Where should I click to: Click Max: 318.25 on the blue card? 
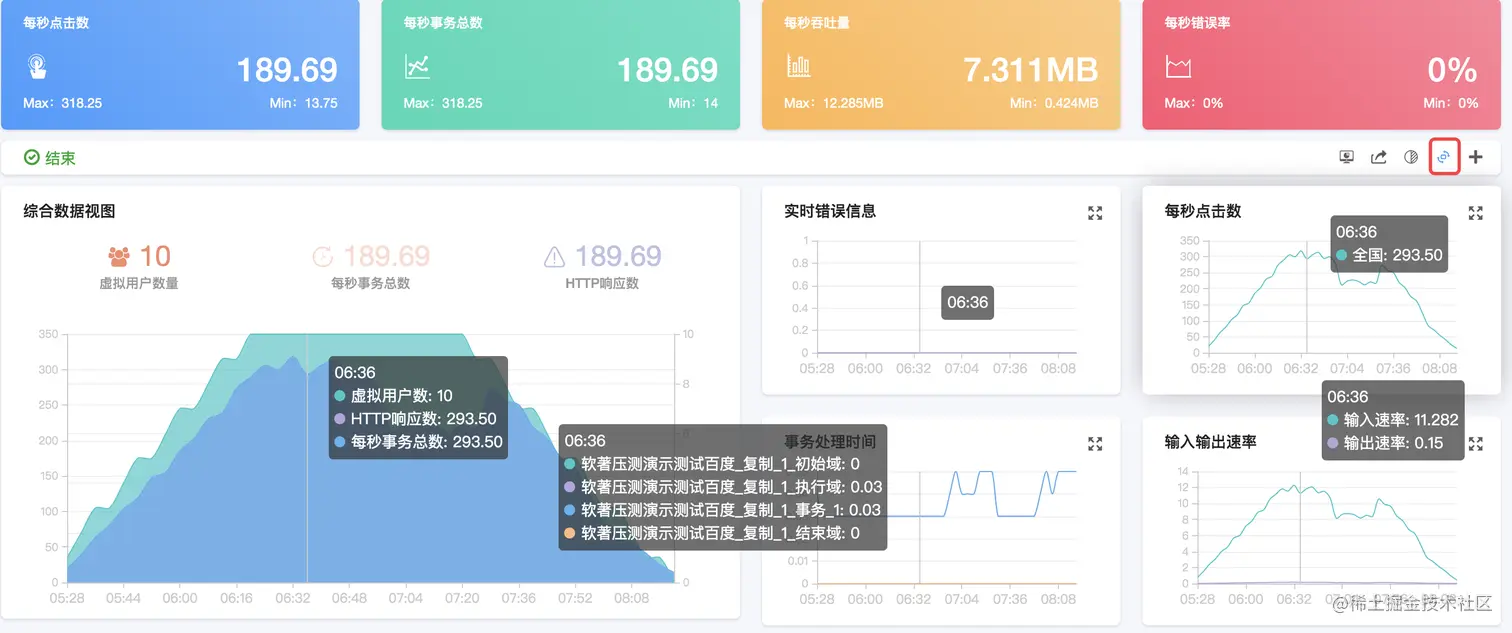coord(63,103)
